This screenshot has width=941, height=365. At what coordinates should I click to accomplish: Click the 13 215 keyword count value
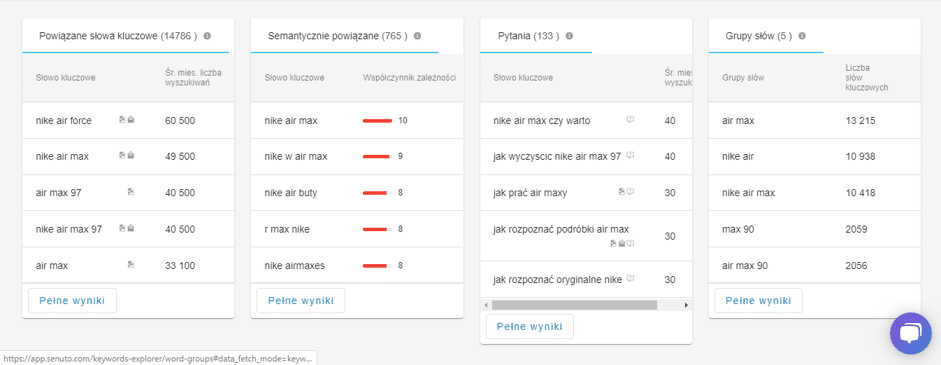(x=860, y=121)
